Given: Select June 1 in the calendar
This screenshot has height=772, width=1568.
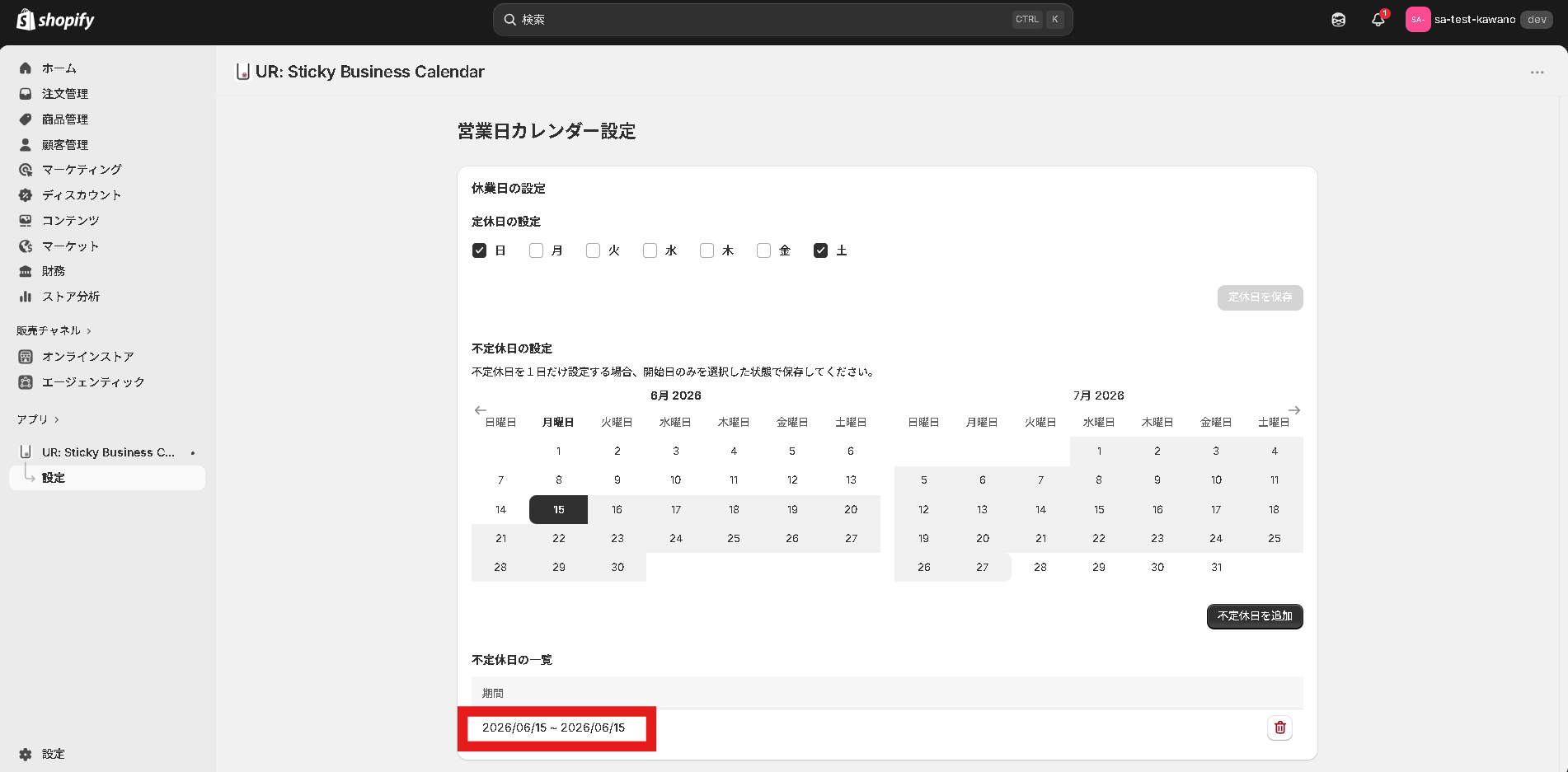Looking at the screenshot, I should click(558, 452).
